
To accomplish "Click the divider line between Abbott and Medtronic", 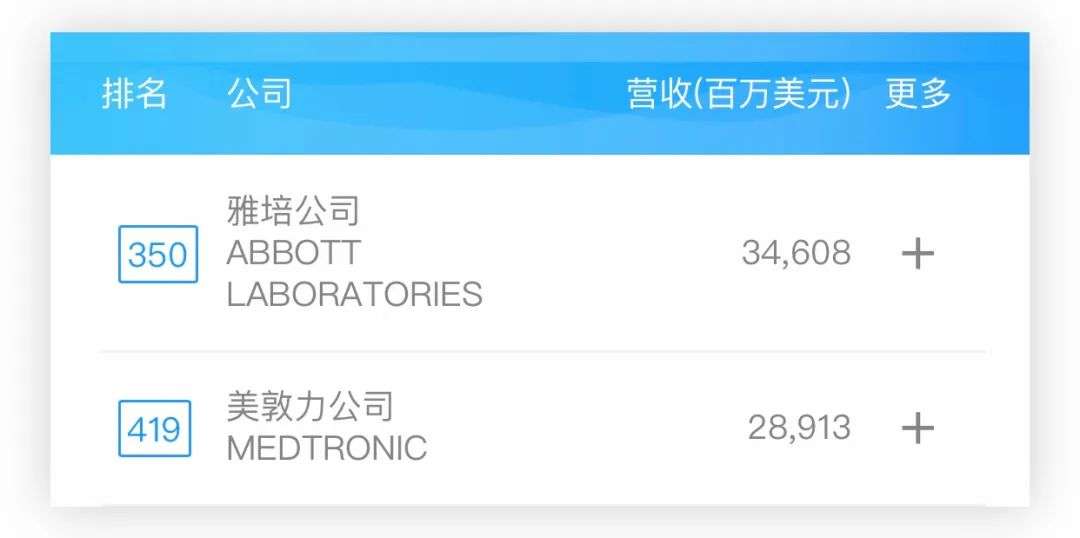I will coord(540,352).
